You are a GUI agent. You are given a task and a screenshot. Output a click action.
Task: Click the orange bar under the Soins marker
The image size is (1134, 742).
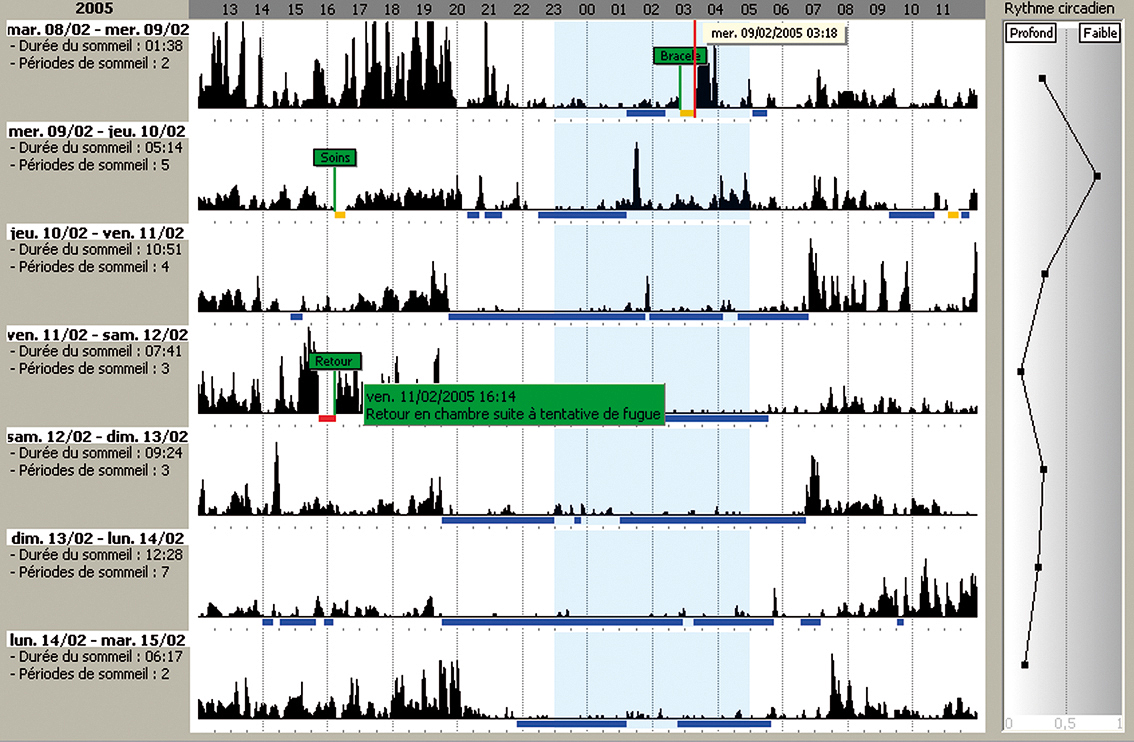[340, 215]
